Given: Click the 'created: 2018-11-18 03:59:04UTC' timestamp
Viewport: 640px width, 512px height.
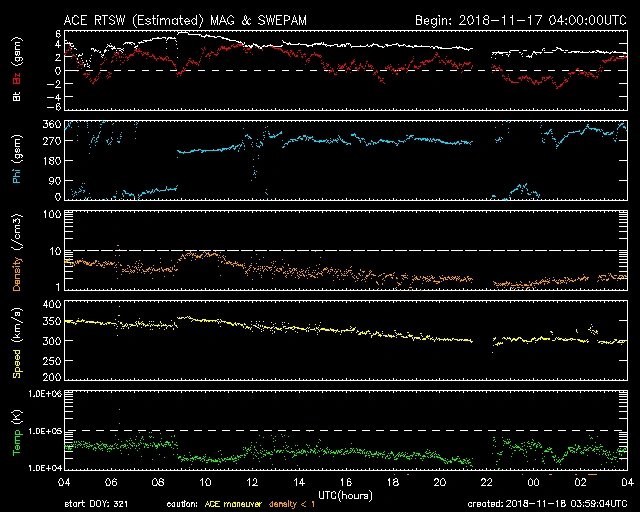Looking at the screenshot, I should [547, 504].
